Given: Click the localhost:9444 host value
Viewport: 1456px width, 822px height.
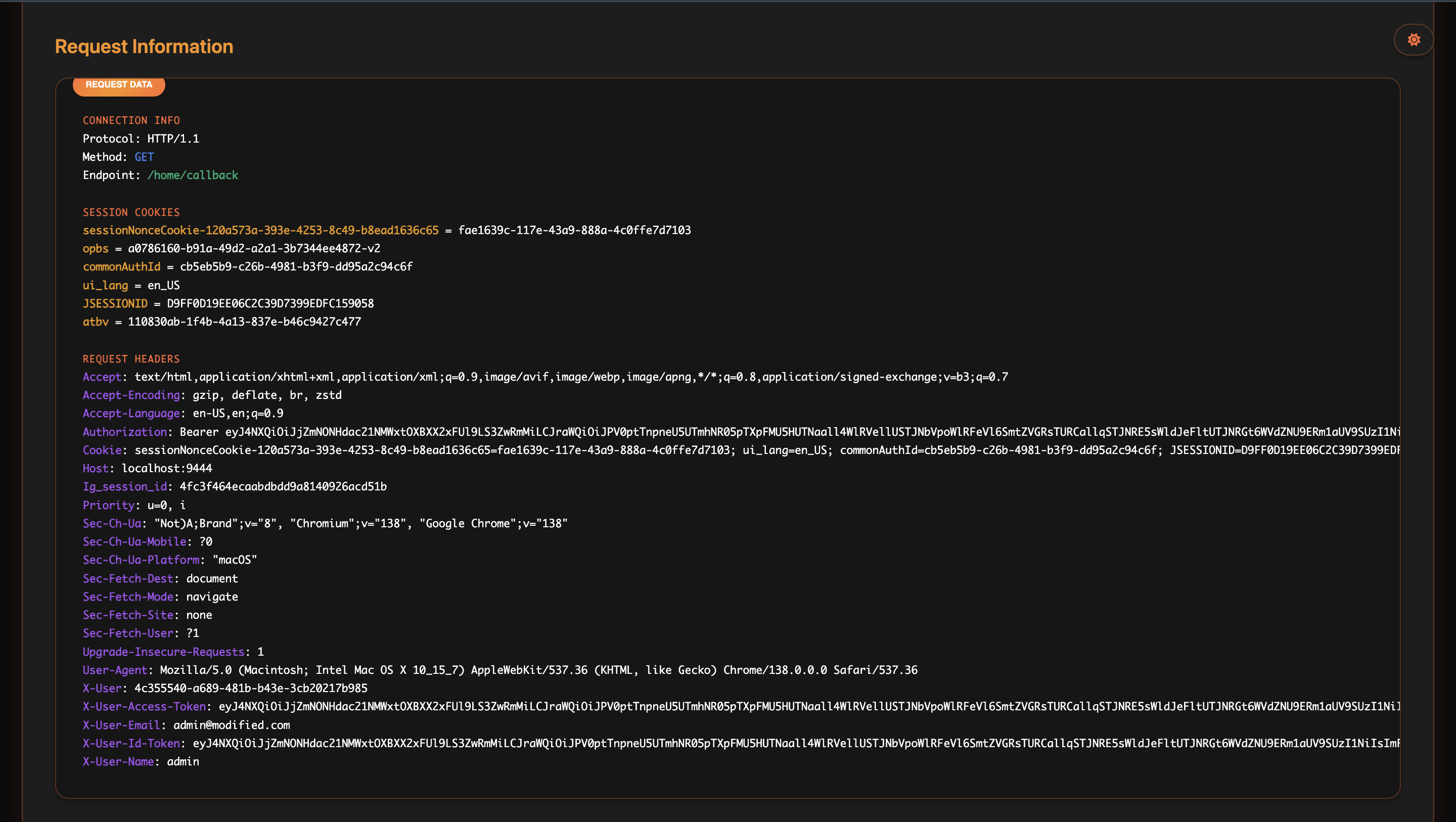Looking at the screenshot, I should click(167, 469).
